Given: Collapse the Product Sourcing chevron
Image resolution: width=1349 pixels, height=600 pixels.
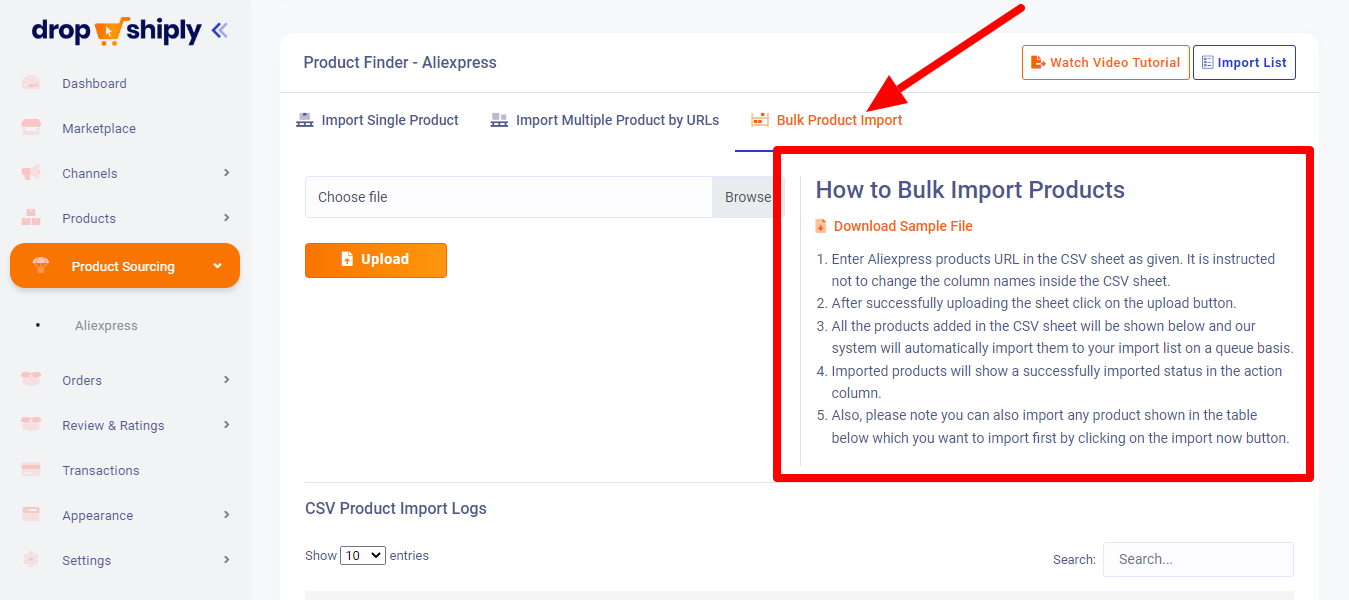Looking at the screenshot, I should 218,266.
